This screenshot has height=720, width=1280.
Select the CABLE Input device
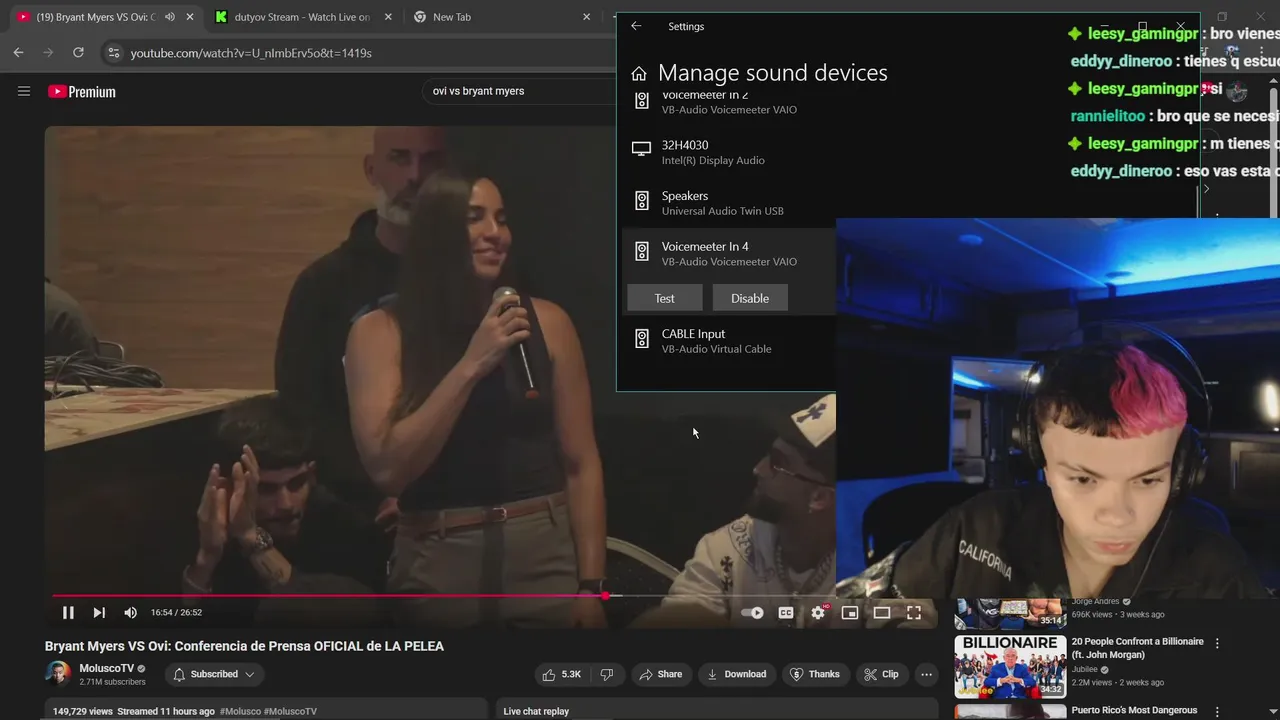726,341
